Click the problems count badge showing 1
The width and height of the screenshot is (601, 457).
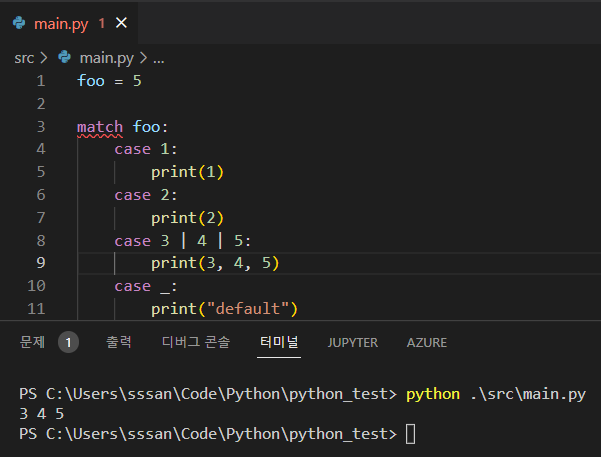(68, 342)
